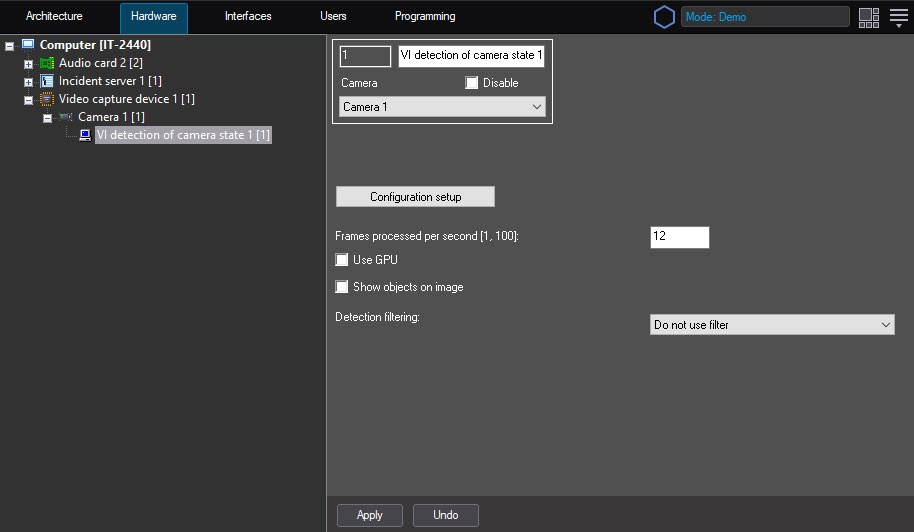914x532 pixels.
Task: Toggle the Disable checkbox
Action: coord(472,83)
